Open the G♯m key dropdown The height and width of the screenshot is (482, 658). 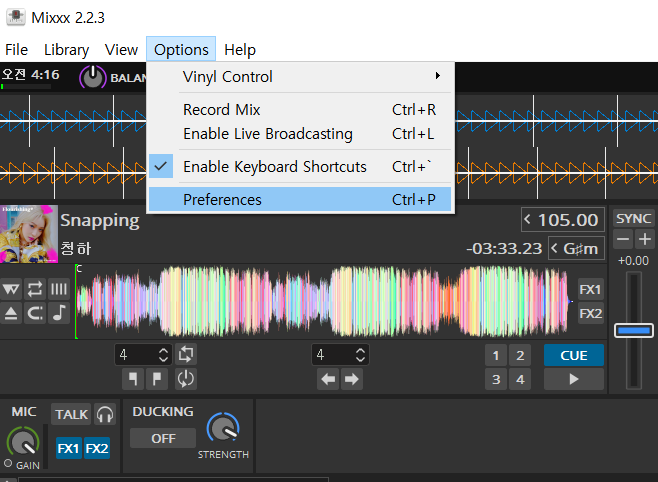coord(576,248)
